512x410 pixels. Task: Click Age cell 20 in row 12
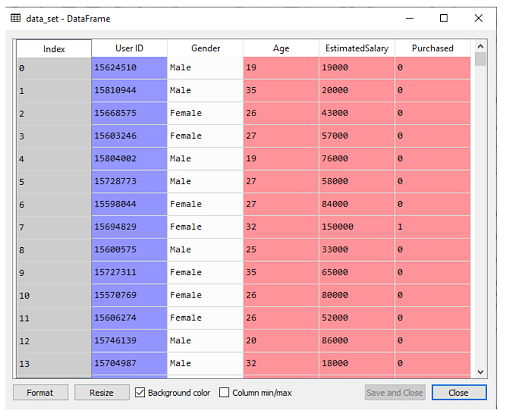(281, 341)
